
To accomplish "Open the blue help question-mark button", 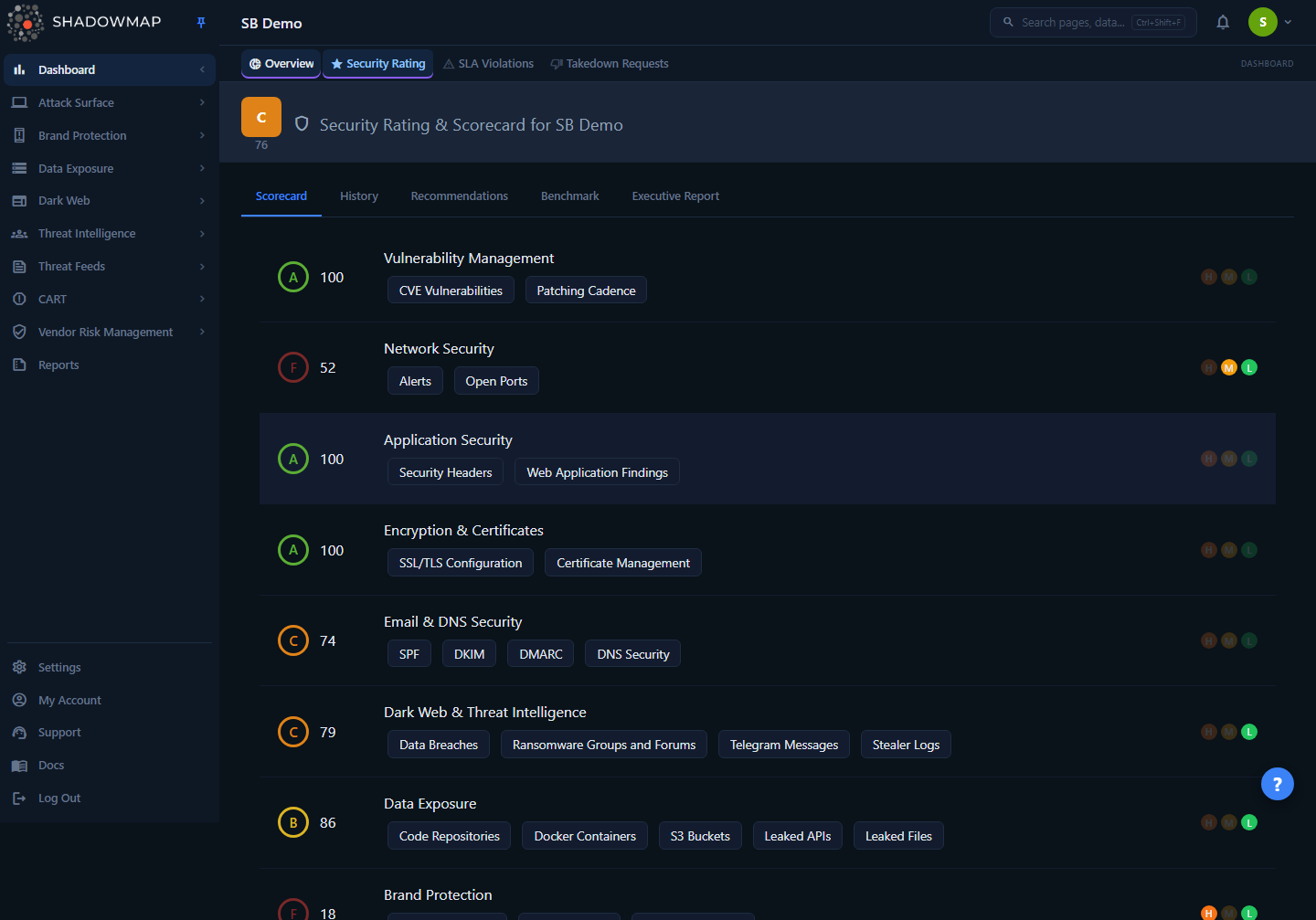I will click(1278, 784).
